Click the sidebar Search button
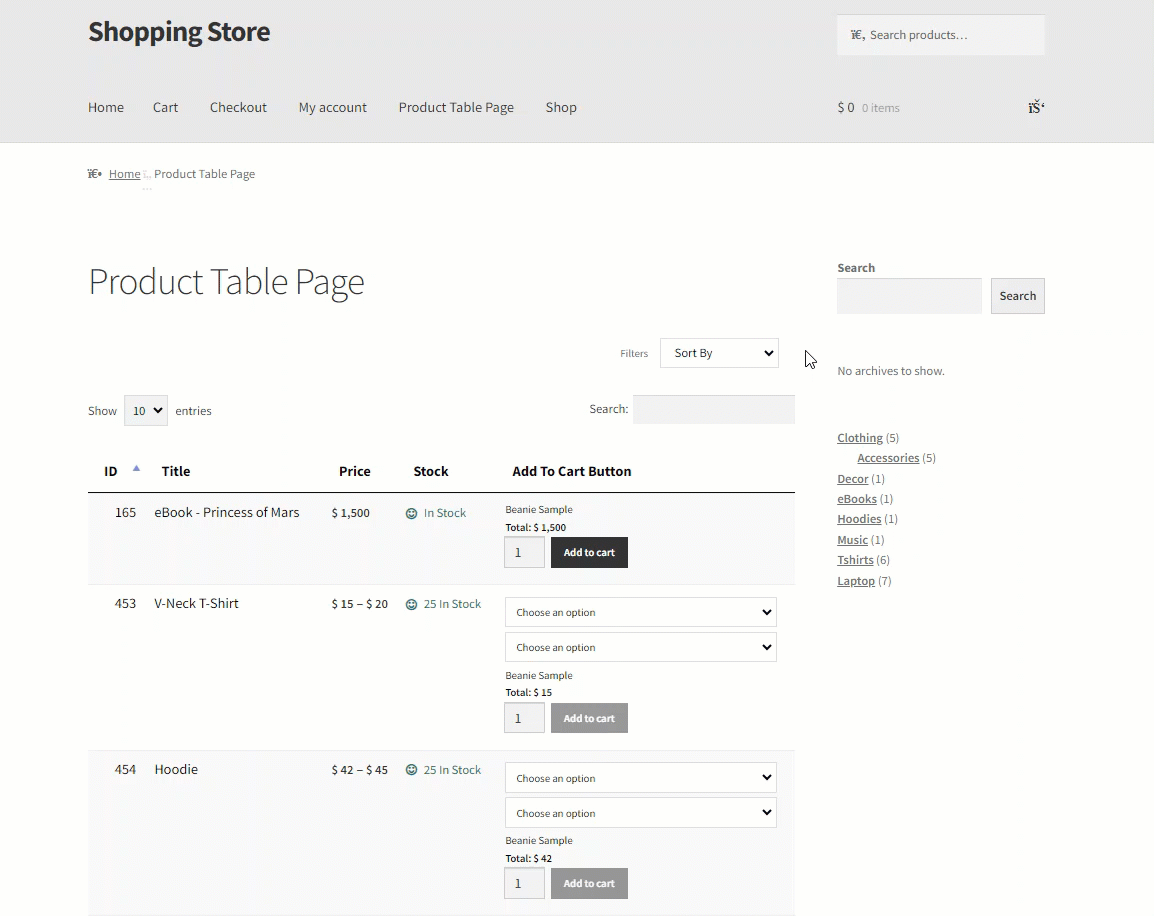The image size is (1154, 916). click(1017, 296)
